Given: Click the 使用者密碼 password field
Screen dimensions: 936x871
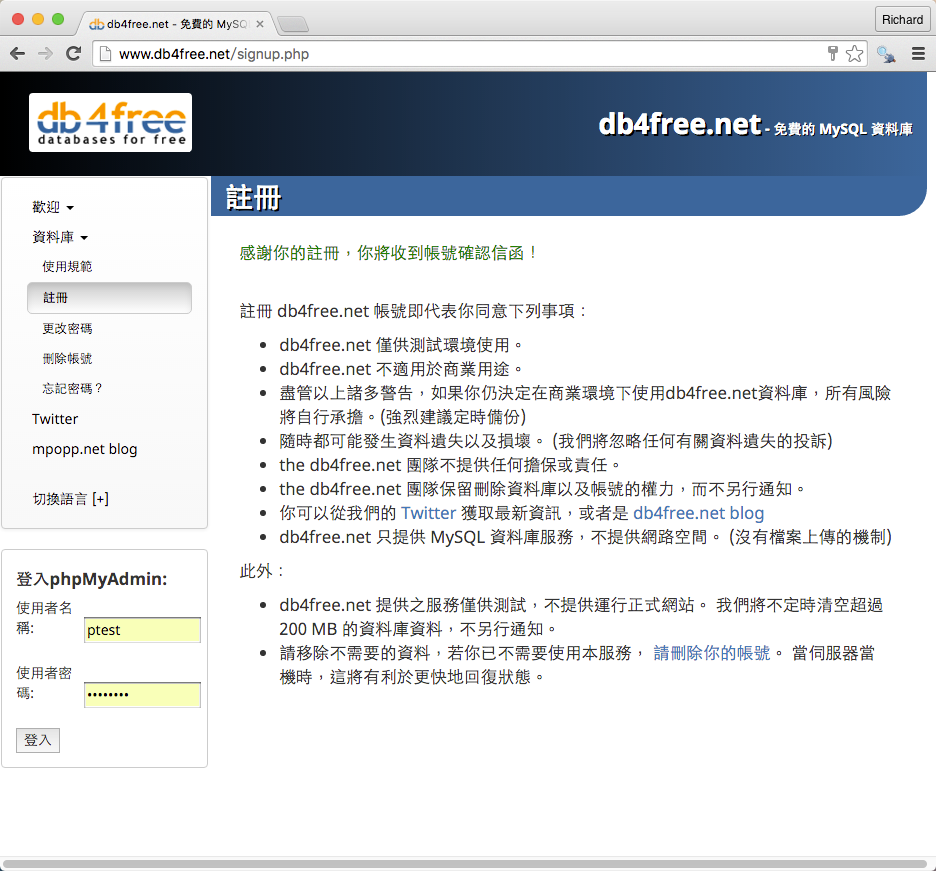Looking at the screenshot, I should 142,695.
